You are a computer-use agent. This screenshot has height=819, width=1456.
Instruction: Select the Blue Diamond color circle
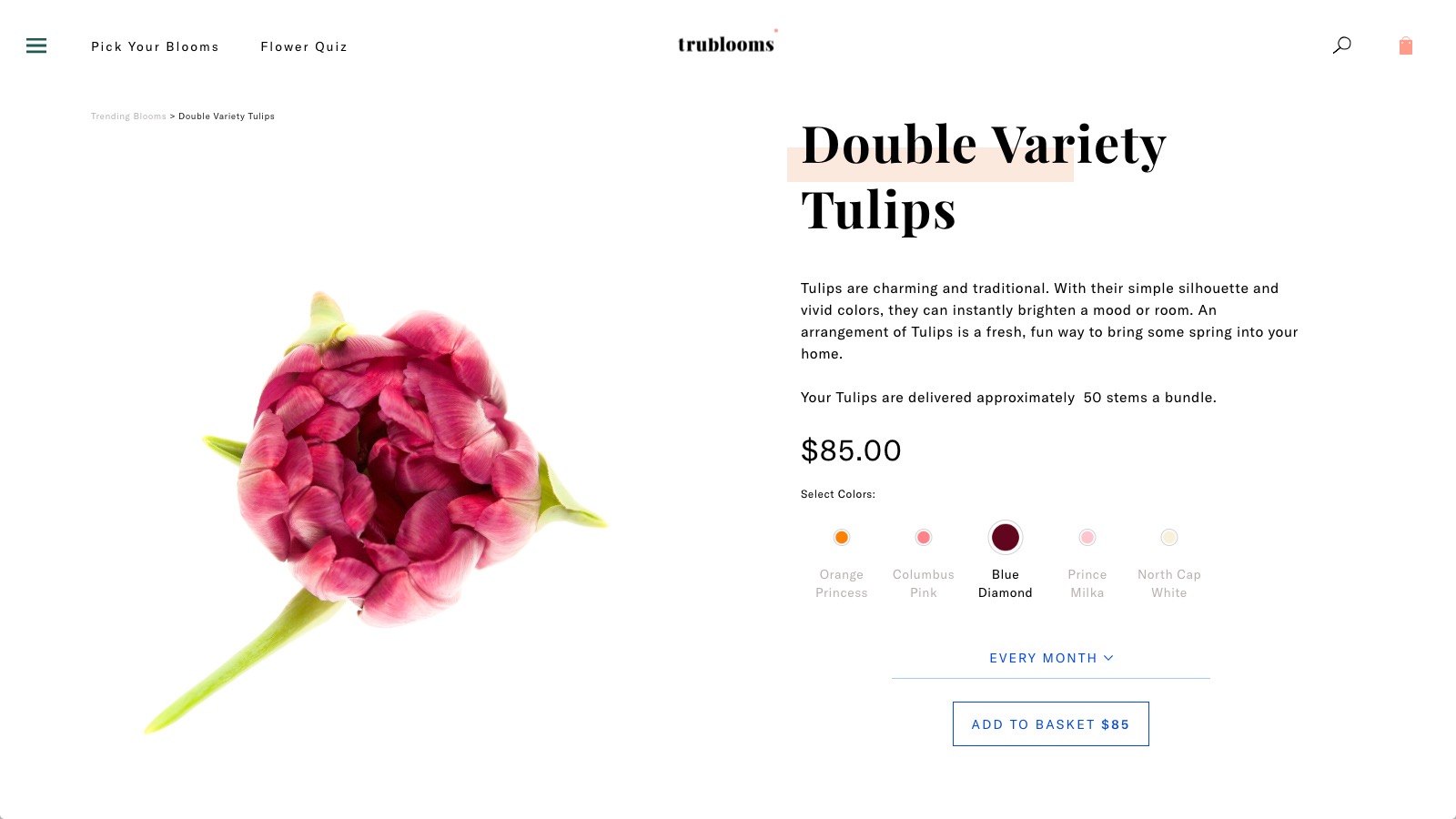[x=1006, y=538]
